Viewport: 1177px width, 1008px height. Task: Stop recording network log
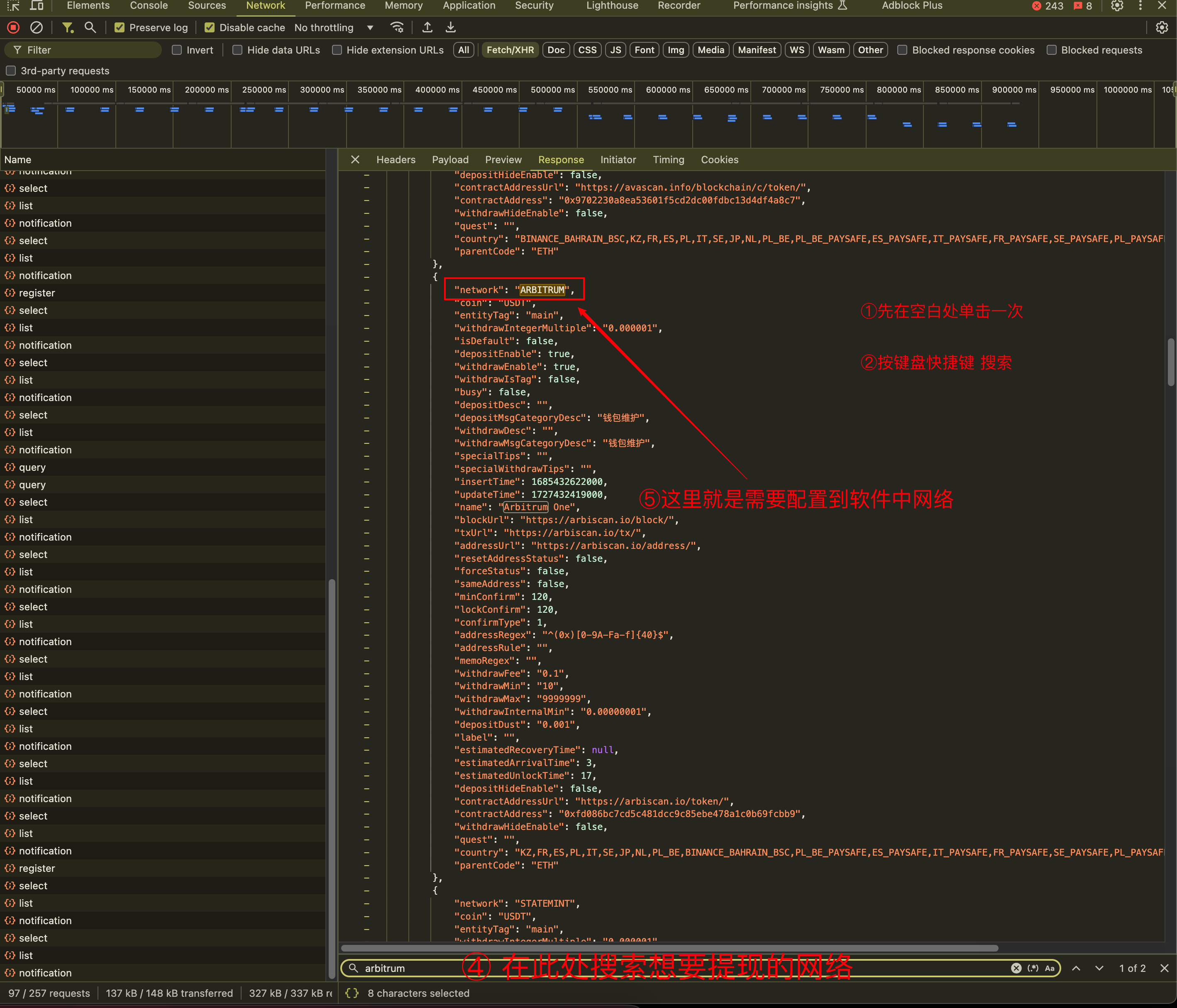(x=14, y=27)
